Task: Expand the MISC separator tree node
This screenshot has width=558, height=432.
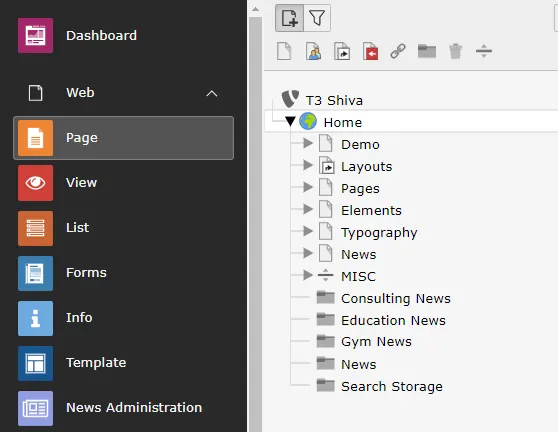Action: coord(308,275)
